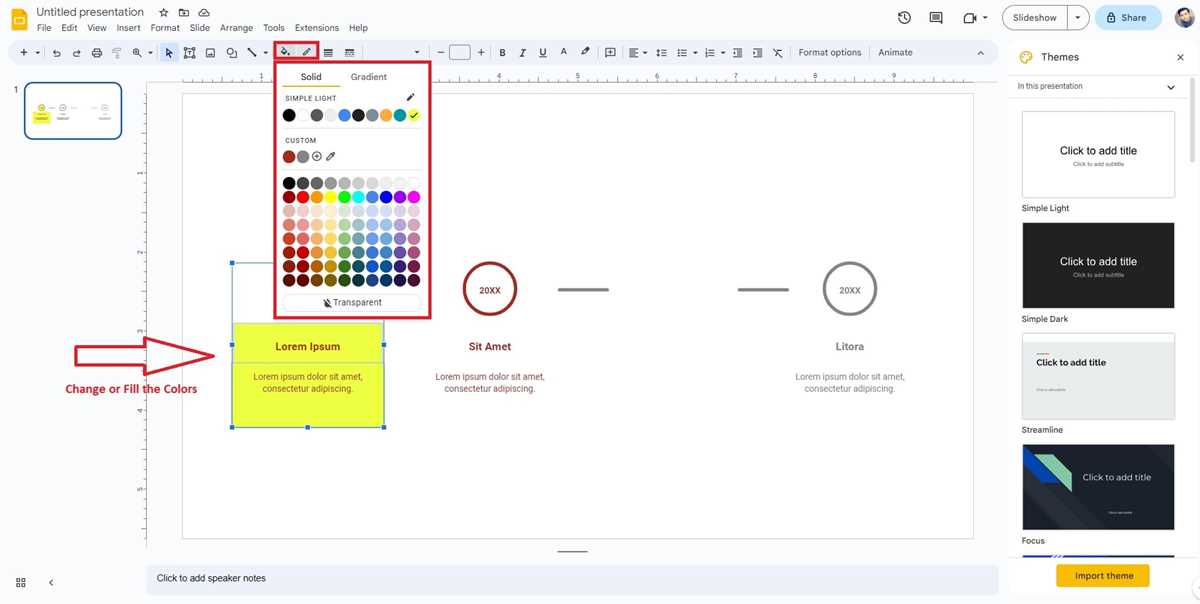The image size is (1200, 604).
Task: Open the Insert menu
Action: (128, 28)
